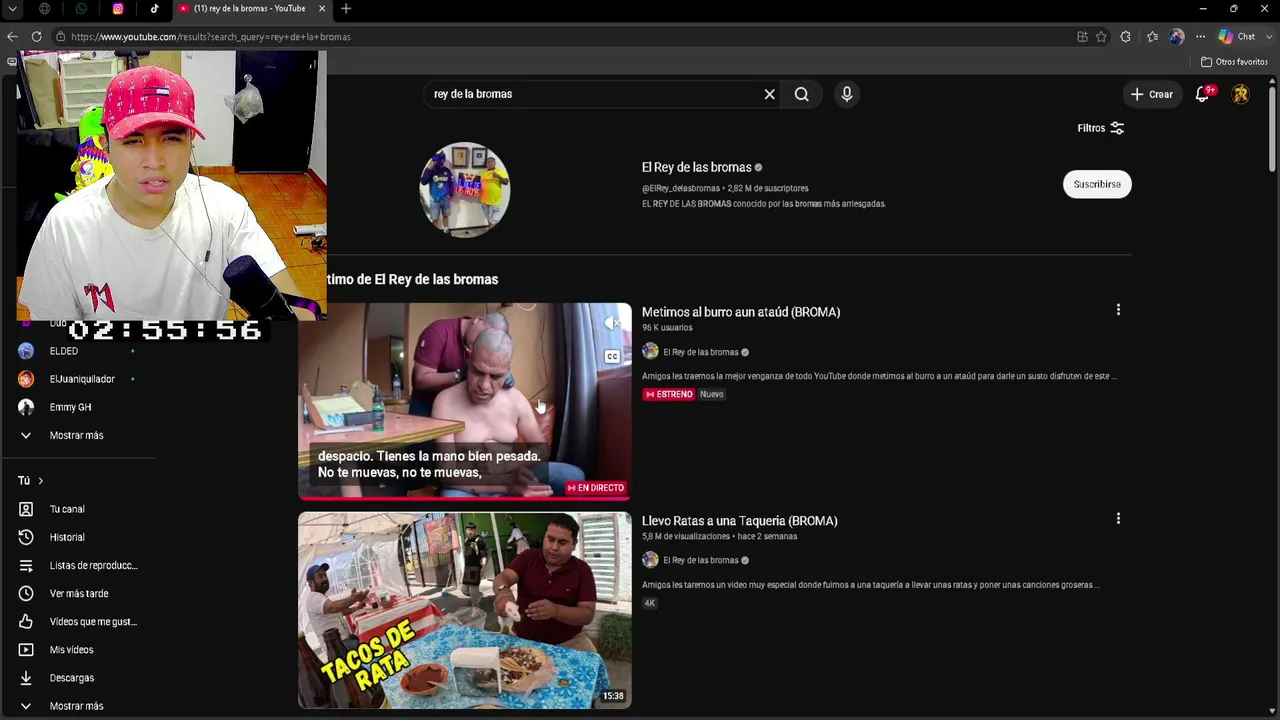Viewport: 1280px width, 720px height.
Task: Switch to the globe icon pinned tab
Action: click(45, 9)
